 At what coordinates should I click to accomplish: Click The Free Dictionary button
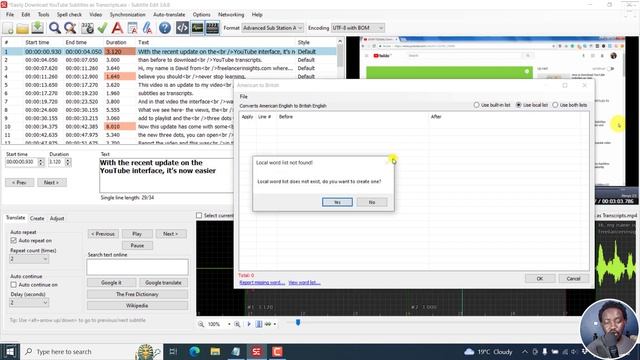pos(137,294)
